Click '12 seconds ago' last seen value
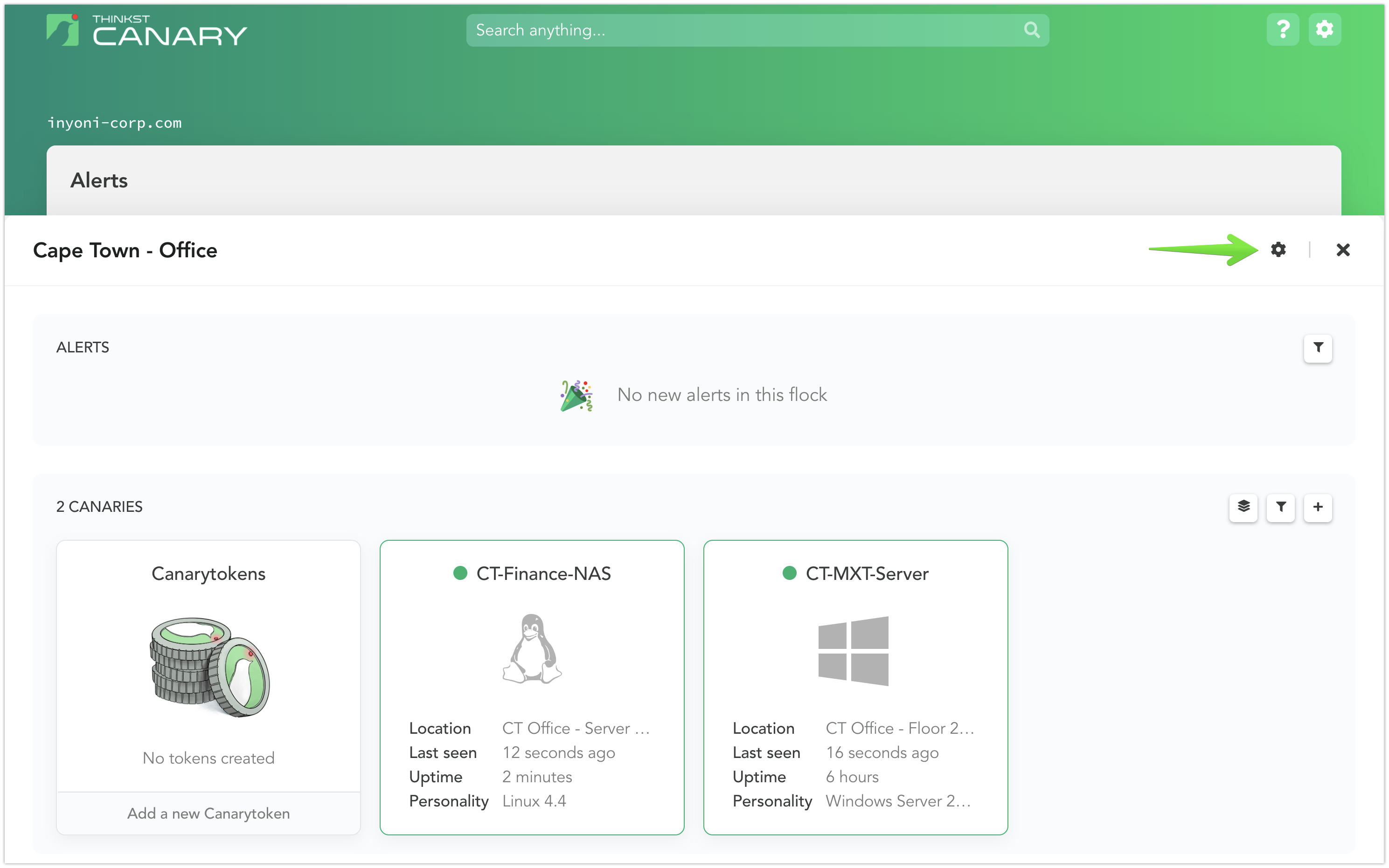 click(559, 752)
